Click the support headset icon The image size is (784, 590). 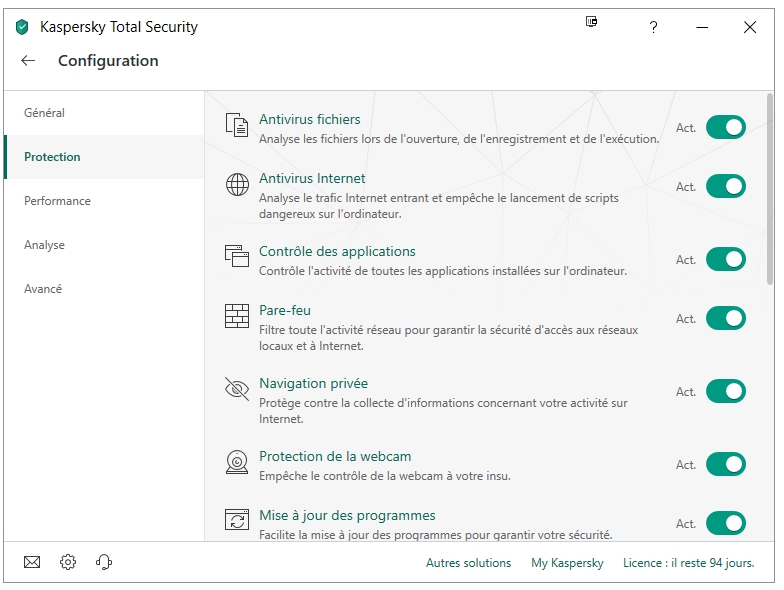click(x=104, y=562)
